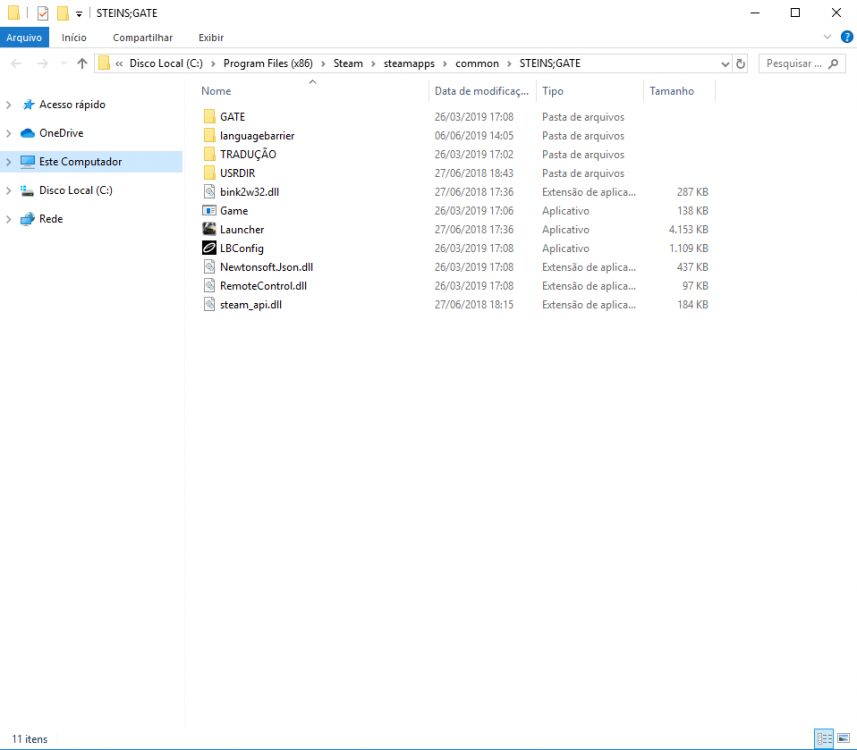Viewport: 857px width, 750px height.
Task: Open the Início ribbon tab
Action: [x=74, y=37]
